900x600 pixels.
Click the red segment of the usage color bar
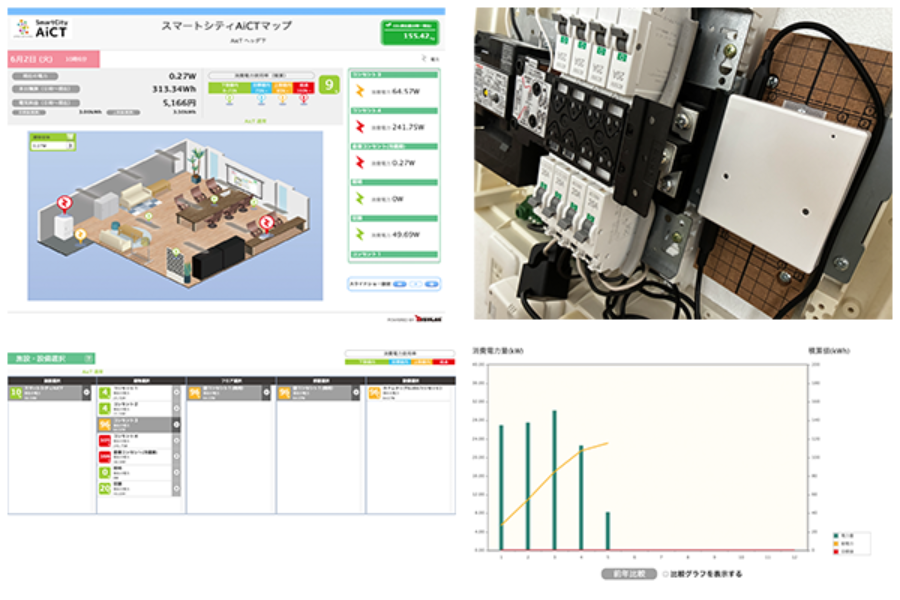point(303,88)
